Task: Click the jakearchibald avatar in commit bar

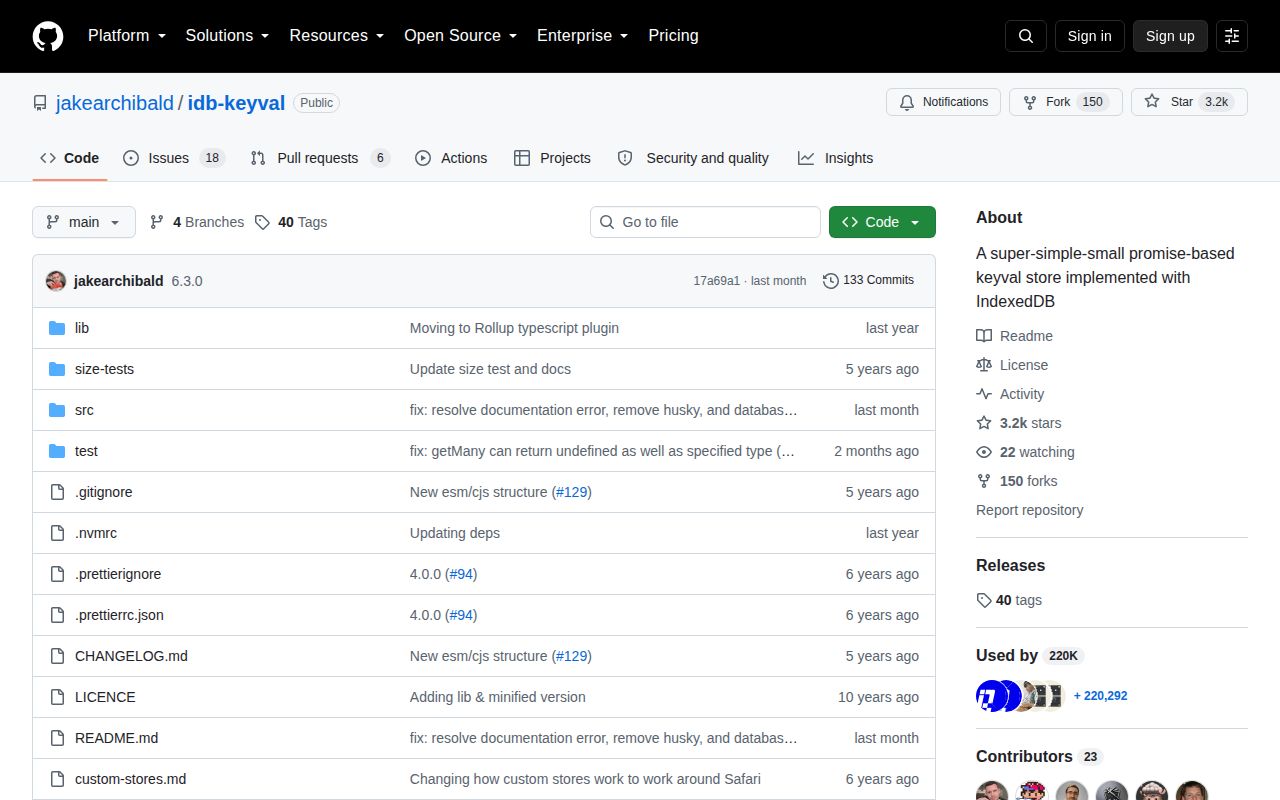Action: [x=56, y=281]
